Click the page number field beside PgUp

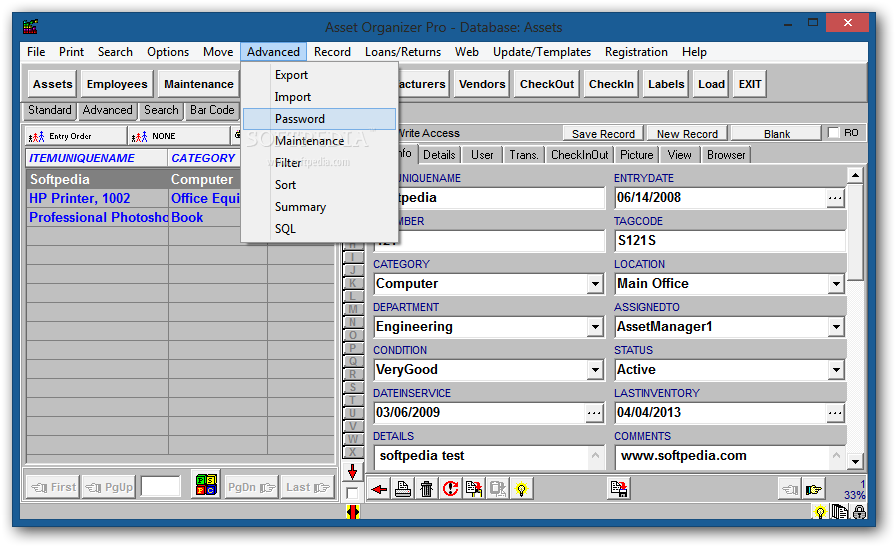tap(161, 488)
